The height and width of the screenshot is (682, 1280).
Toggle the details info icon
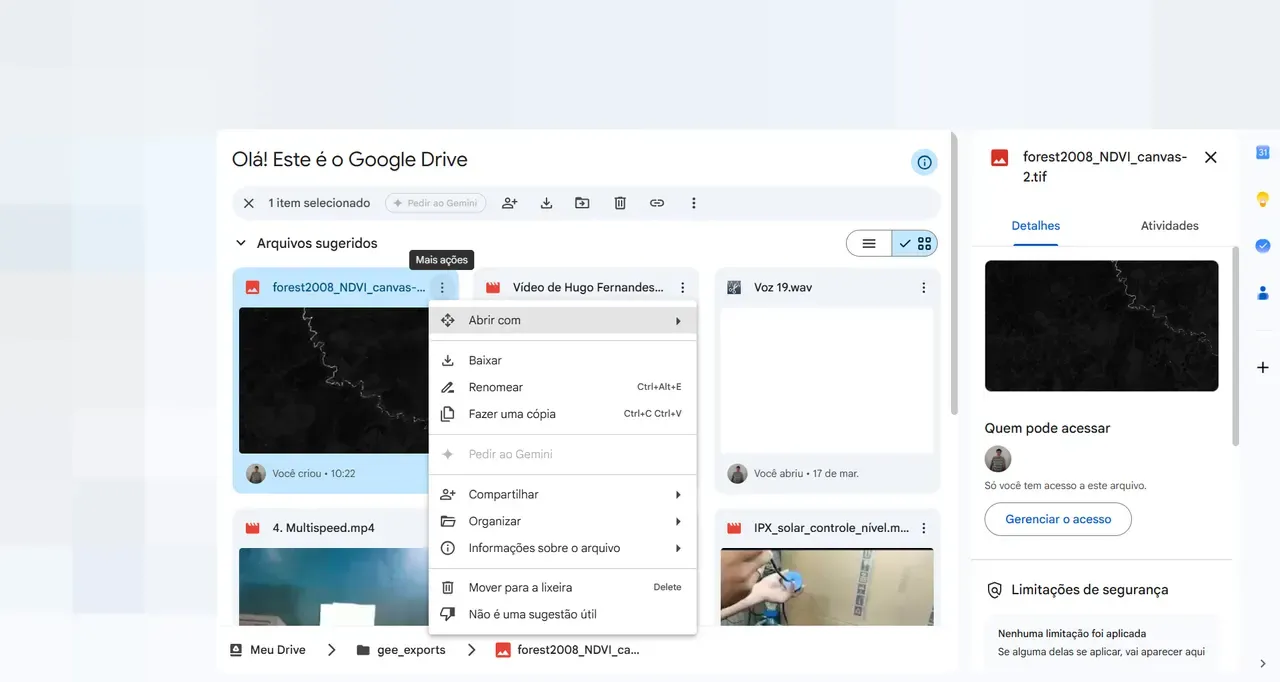click(924, 162)
